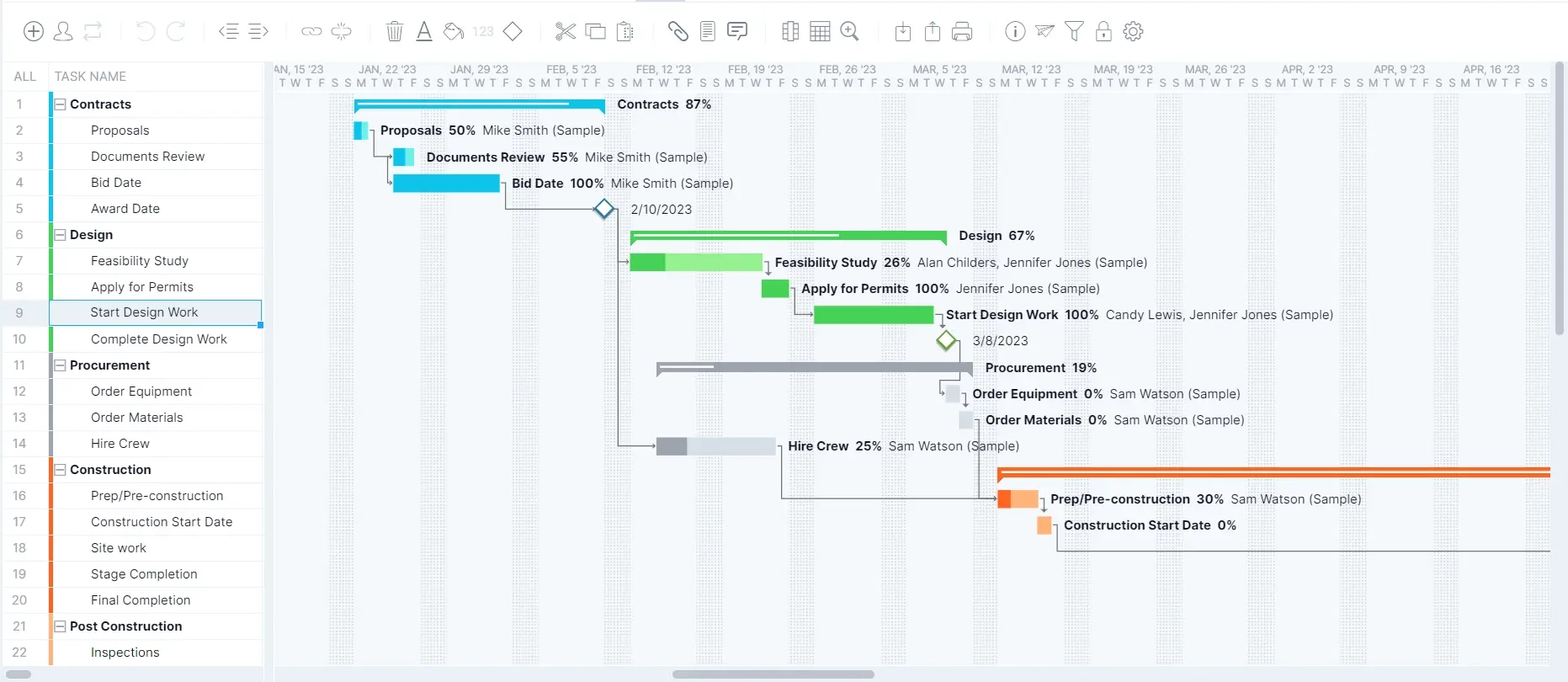Toggle the split panel view
Screen dimensions: 1568x682
789,31
